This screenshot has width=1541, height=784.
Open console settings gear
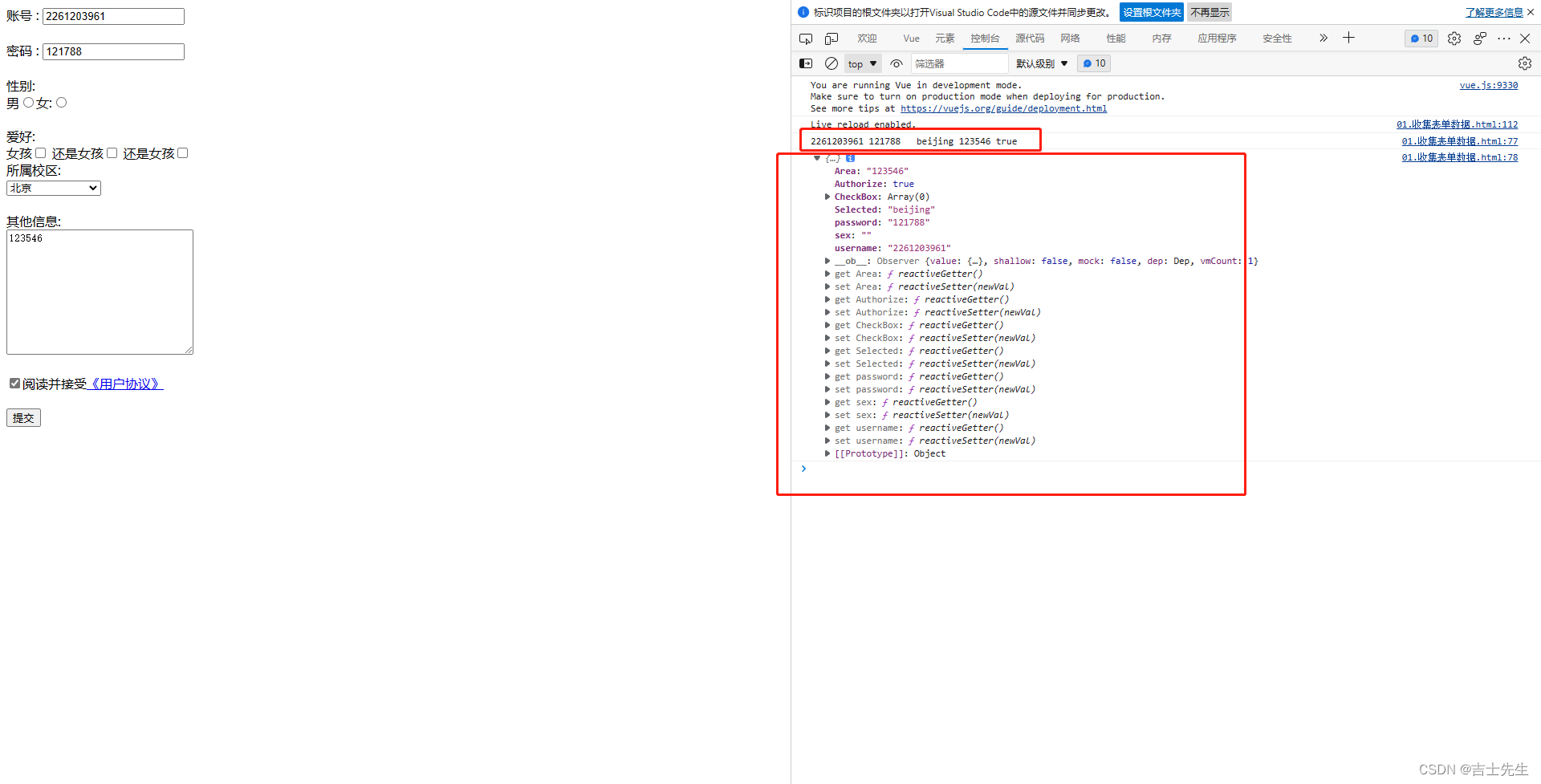(1525, 63)
